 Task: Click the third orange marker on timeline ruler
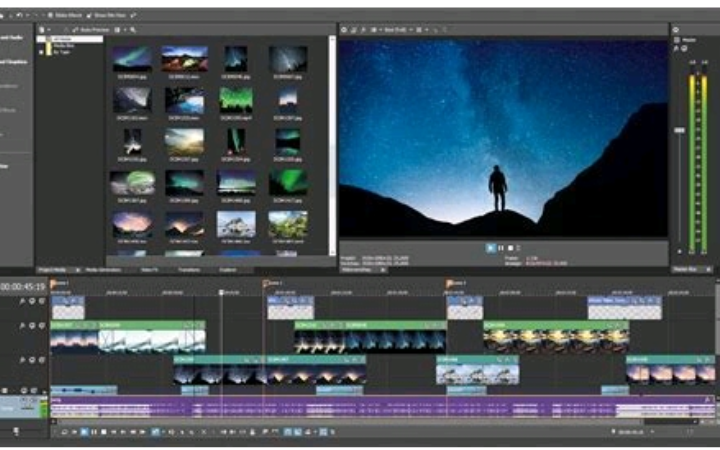tap(450, 284)
